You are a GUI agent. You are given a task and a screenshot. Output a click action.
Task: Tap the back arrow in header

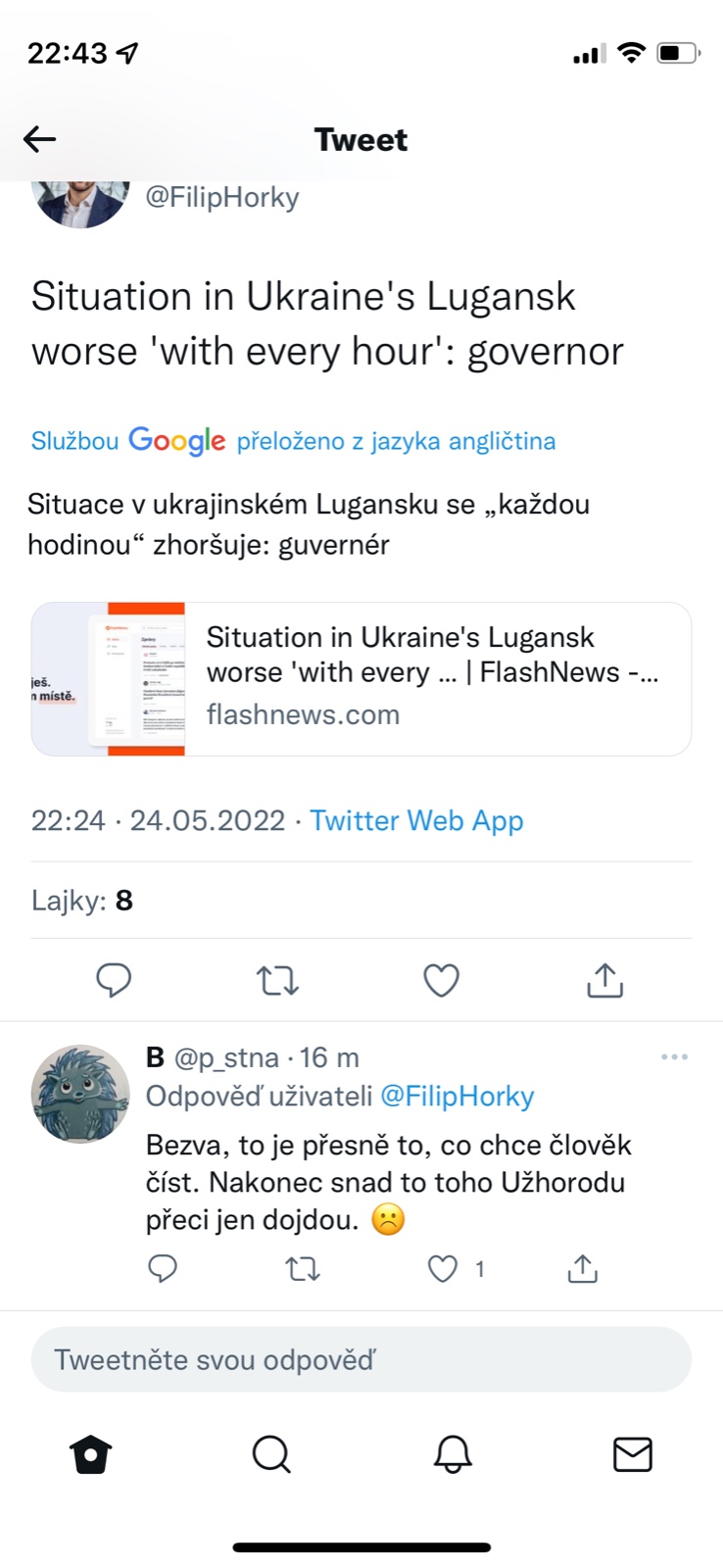pyautogui.click(x=40, y=139)
